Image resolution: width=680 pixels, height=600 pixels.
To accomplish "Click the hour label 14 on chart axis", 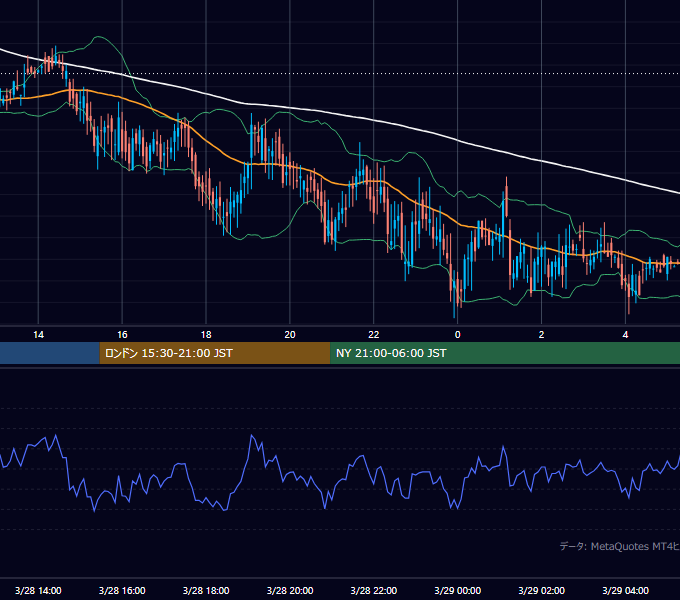I will [x=38, y=335].
